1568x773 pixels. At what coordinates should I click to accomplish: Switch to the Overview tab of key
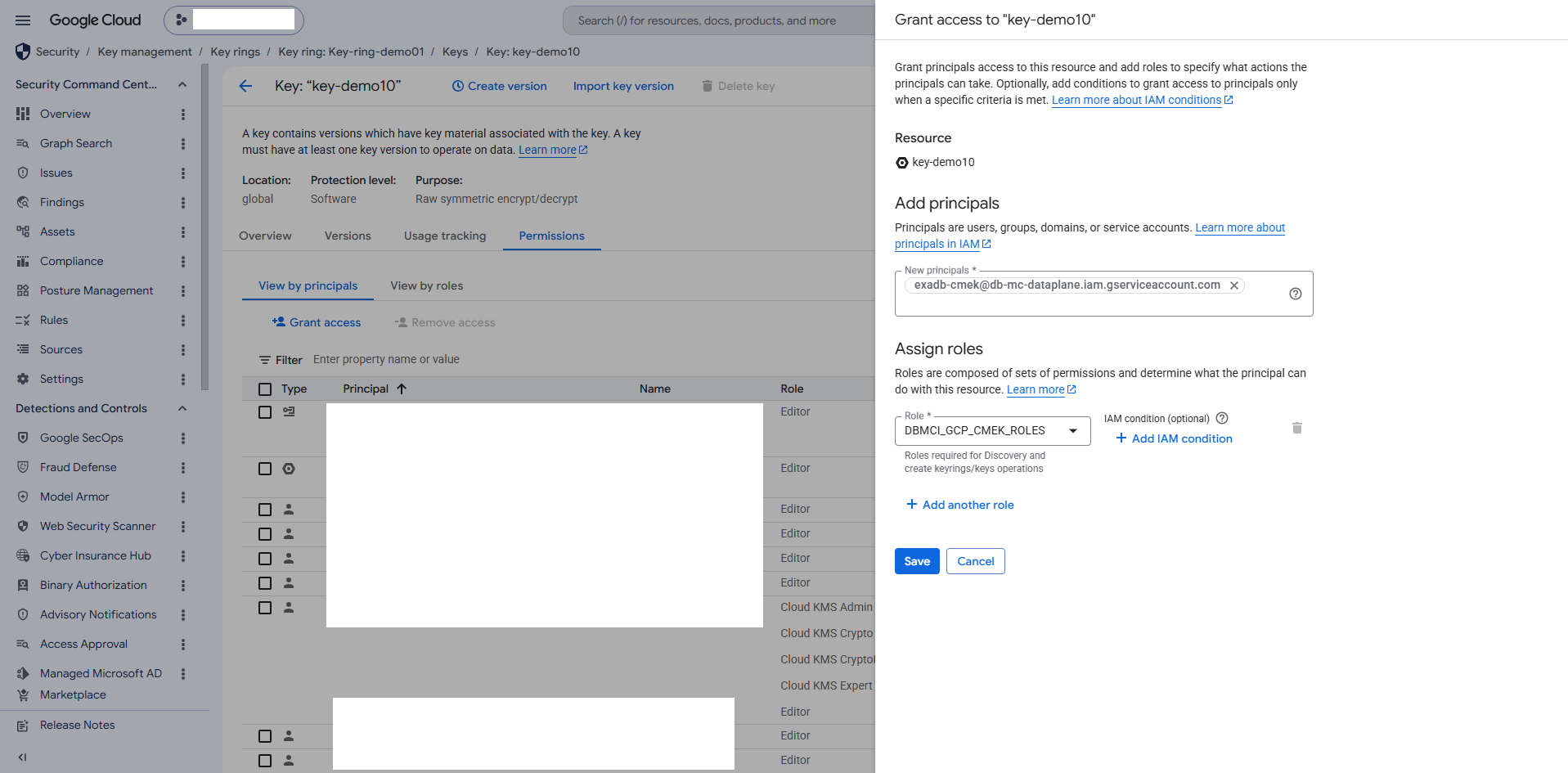265,236
